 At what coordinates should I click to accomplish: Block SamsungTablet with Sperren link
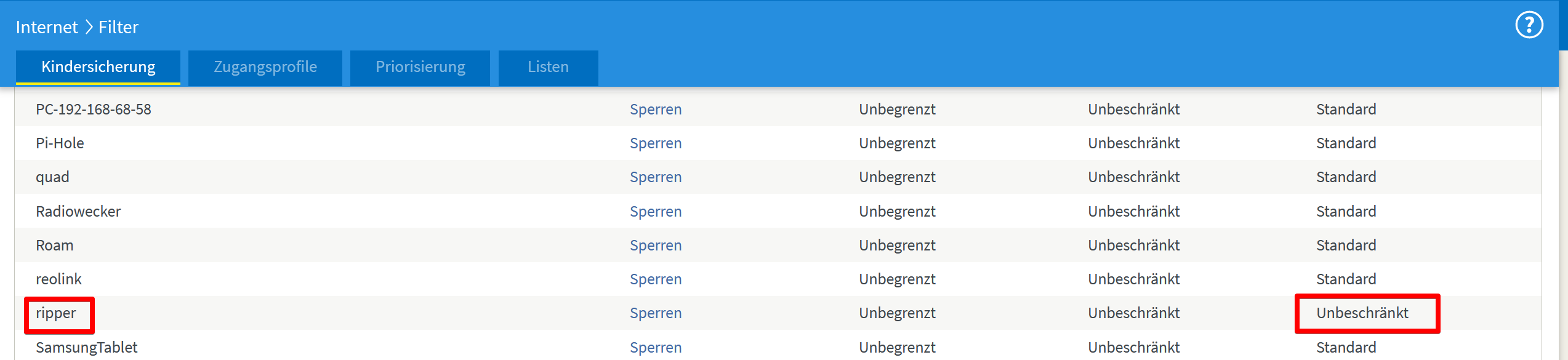click(656, 348)
